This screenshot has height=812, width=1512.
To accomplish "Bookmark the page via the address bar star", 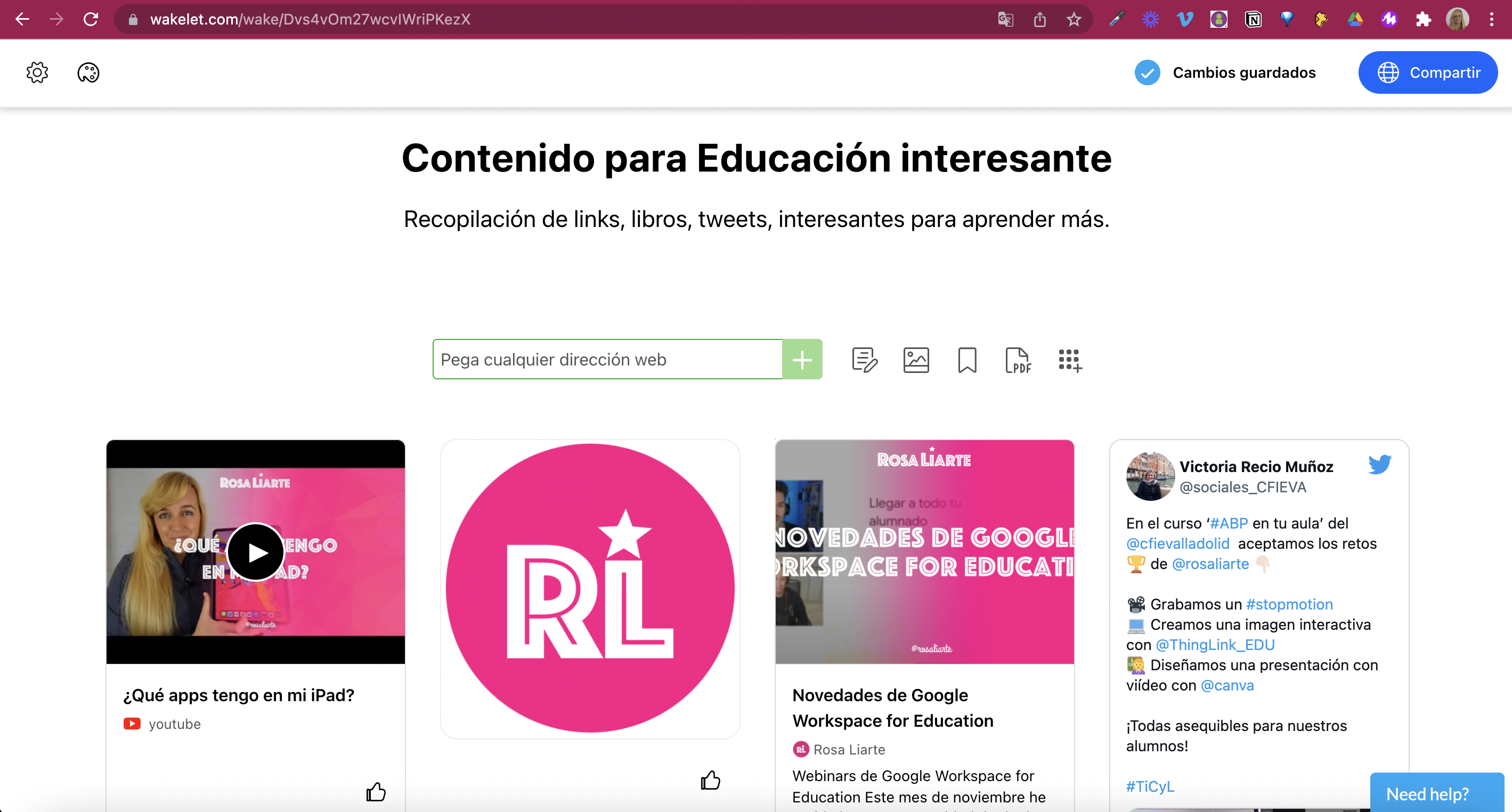I will click(x=1074, y=19).
